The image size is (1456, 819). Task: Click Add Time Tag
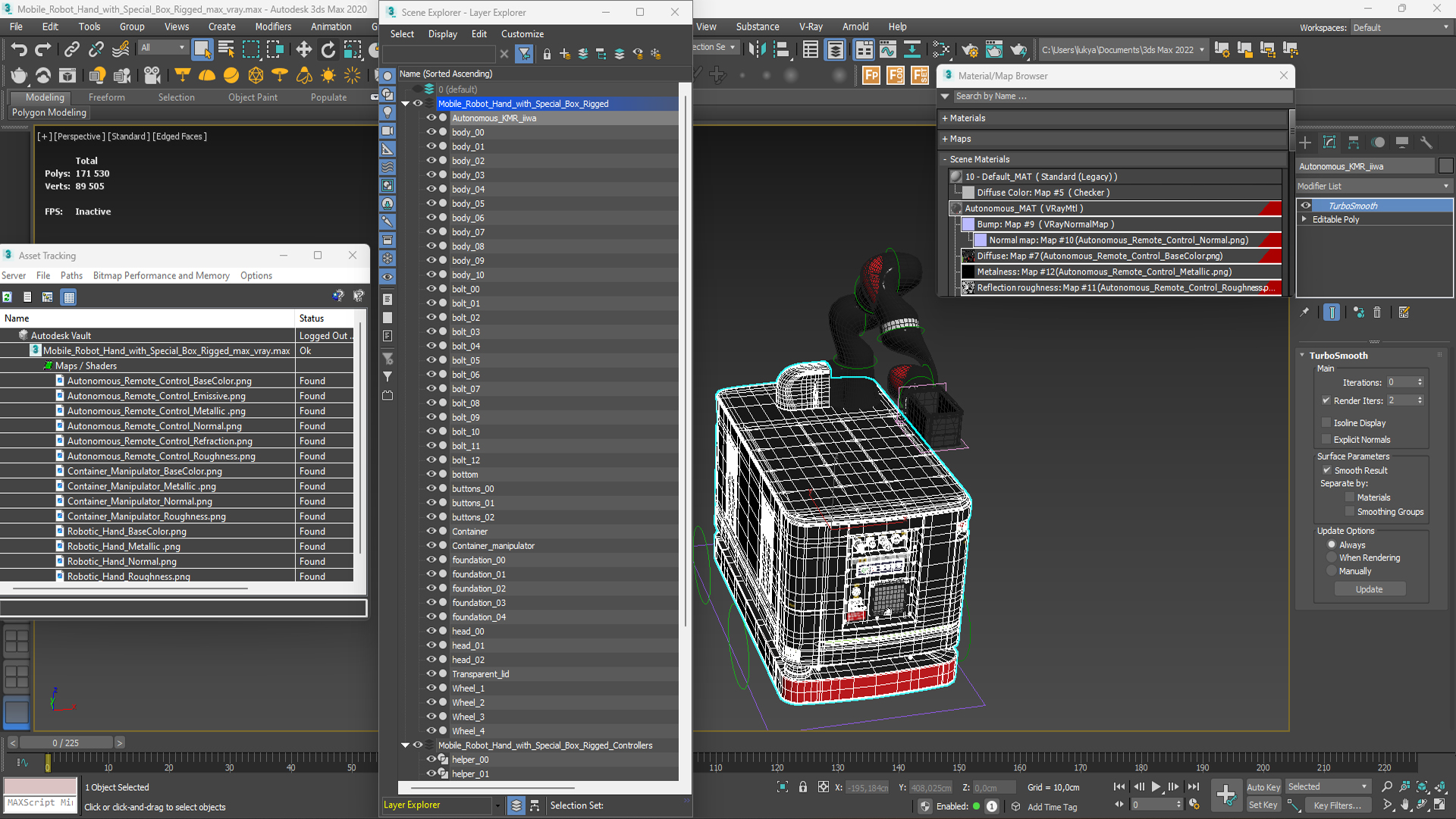pos(1052,807)
